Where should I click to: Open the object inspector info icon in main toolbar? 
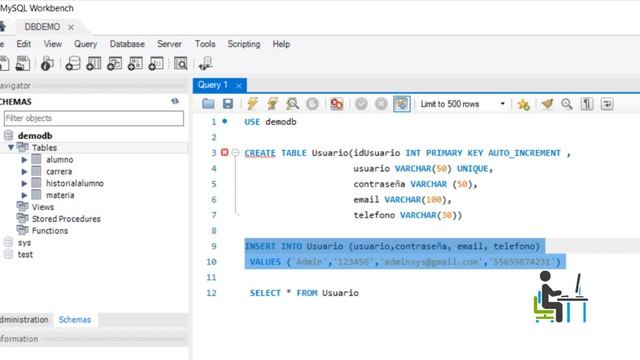(x=47, y=64)
